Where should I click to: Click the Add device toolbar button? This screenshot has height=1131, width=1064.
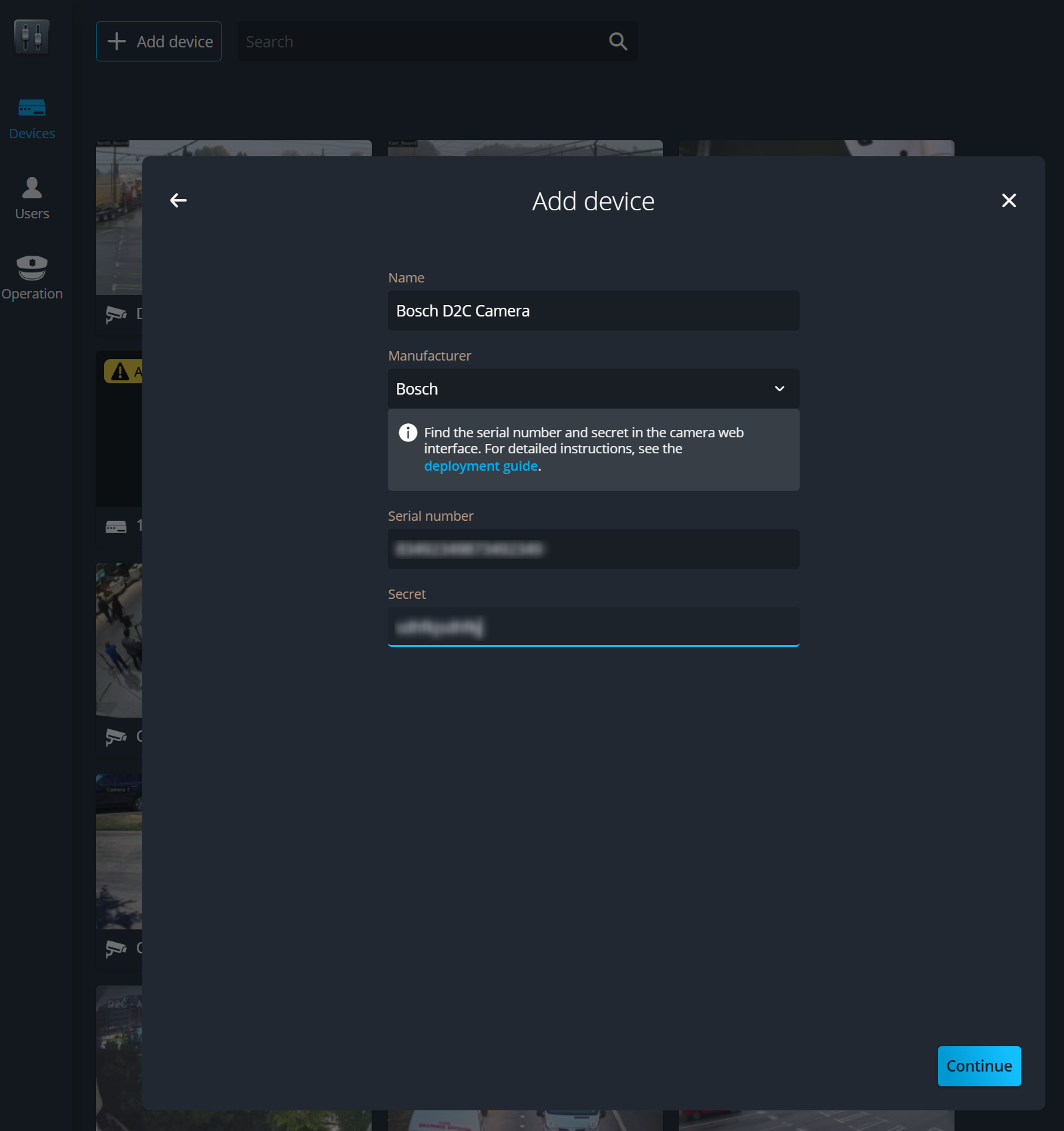pos(159,41)
